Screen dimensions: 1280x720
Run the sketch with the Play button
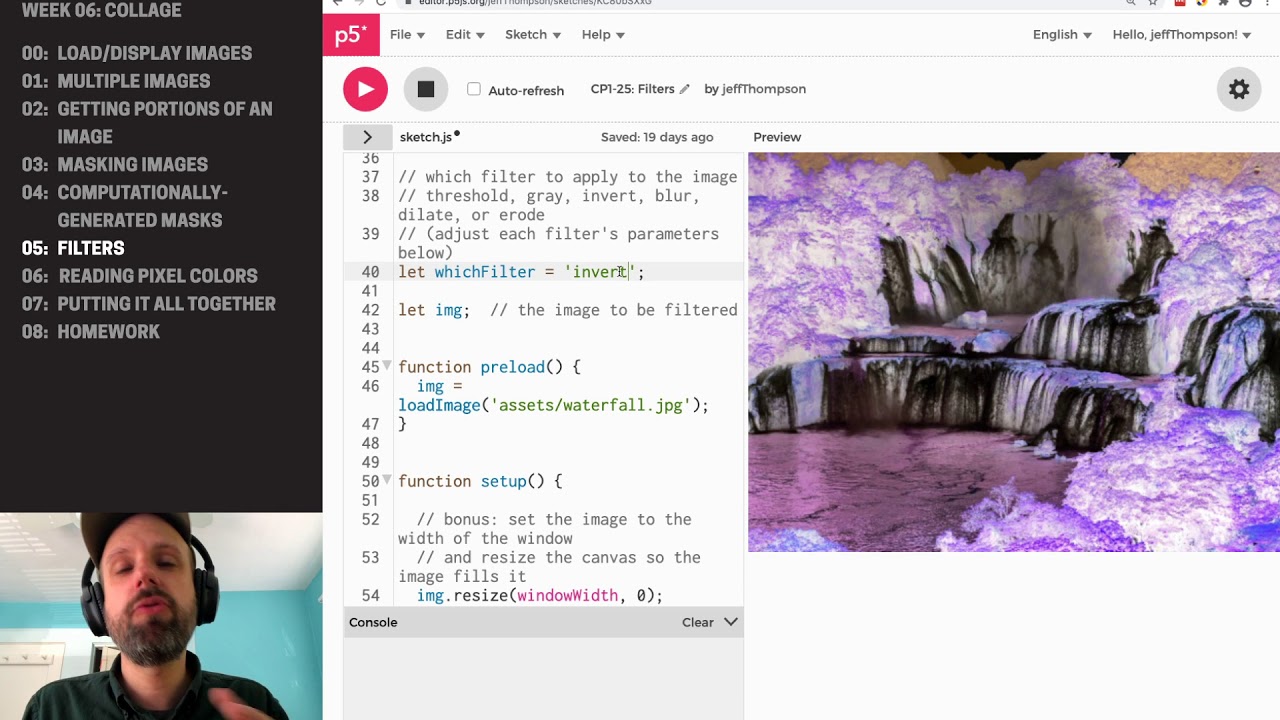(x=365, y=90)
